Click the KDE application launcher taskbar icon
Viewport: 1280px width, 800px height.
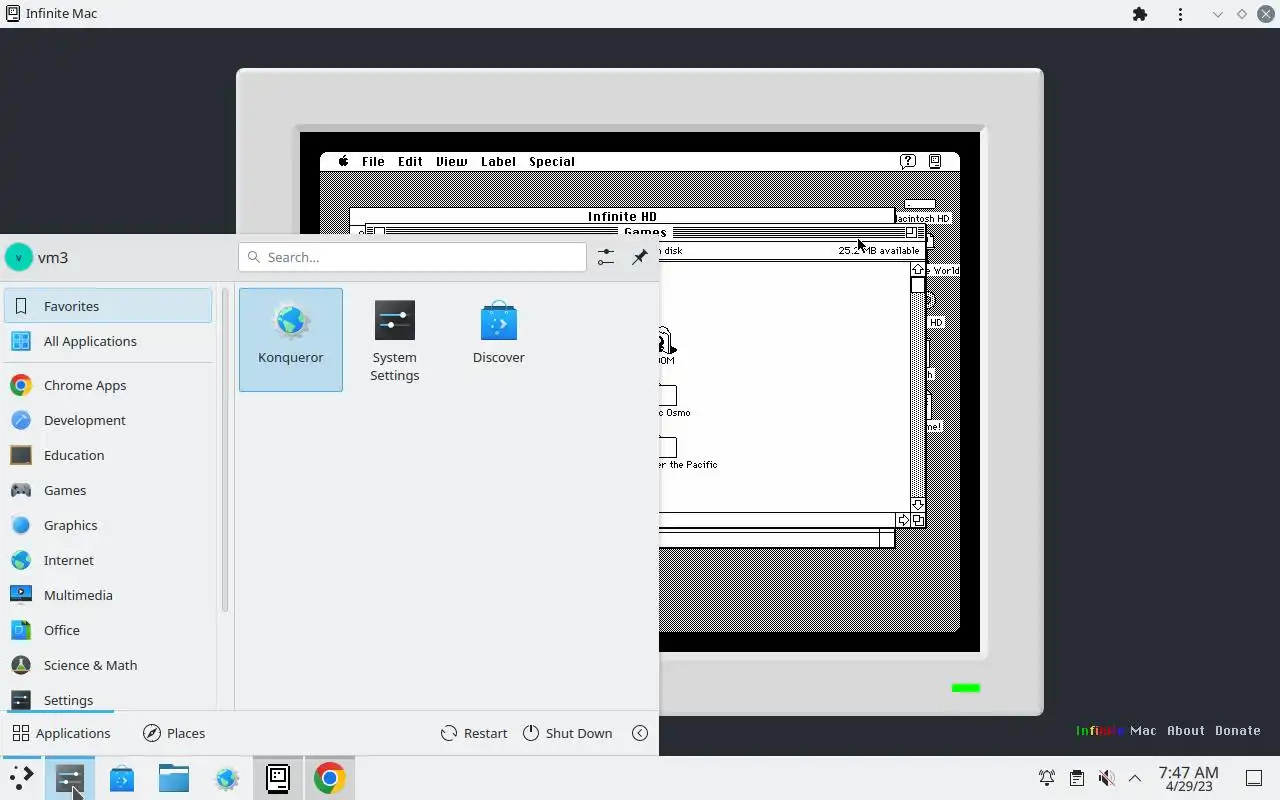[21, 778]
